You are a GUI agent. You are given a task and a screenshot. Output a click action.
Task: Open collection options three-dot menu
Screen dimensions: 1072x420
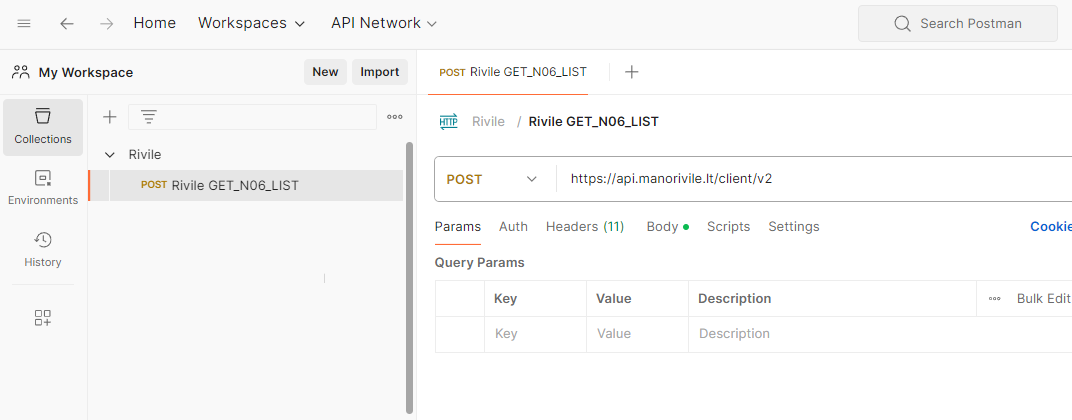395,117
